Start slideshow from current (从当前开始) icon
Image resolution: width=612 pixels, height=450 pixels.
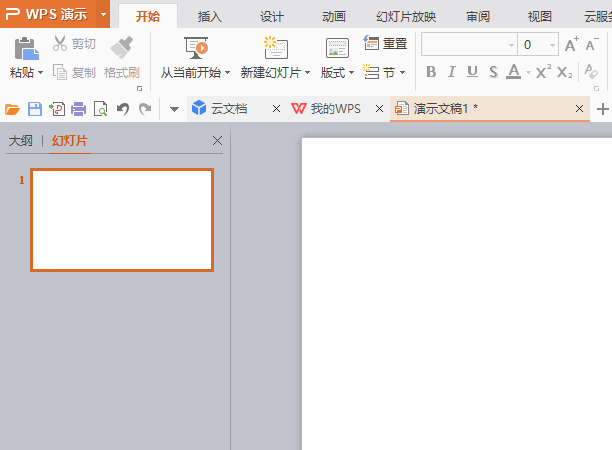[x=196, y=48]
